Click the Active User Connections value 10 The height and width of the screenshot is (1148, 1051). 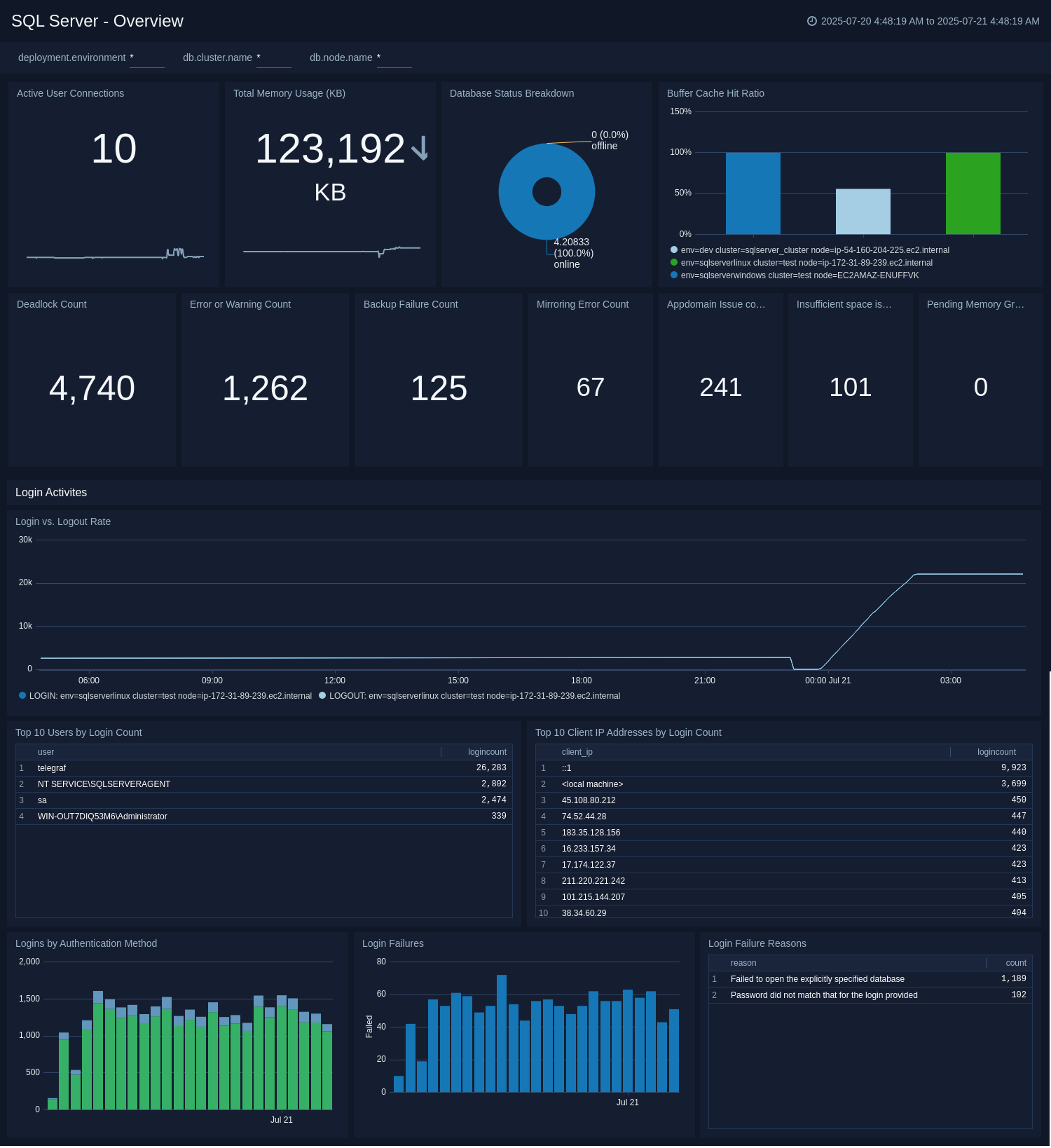pos(114,149)
